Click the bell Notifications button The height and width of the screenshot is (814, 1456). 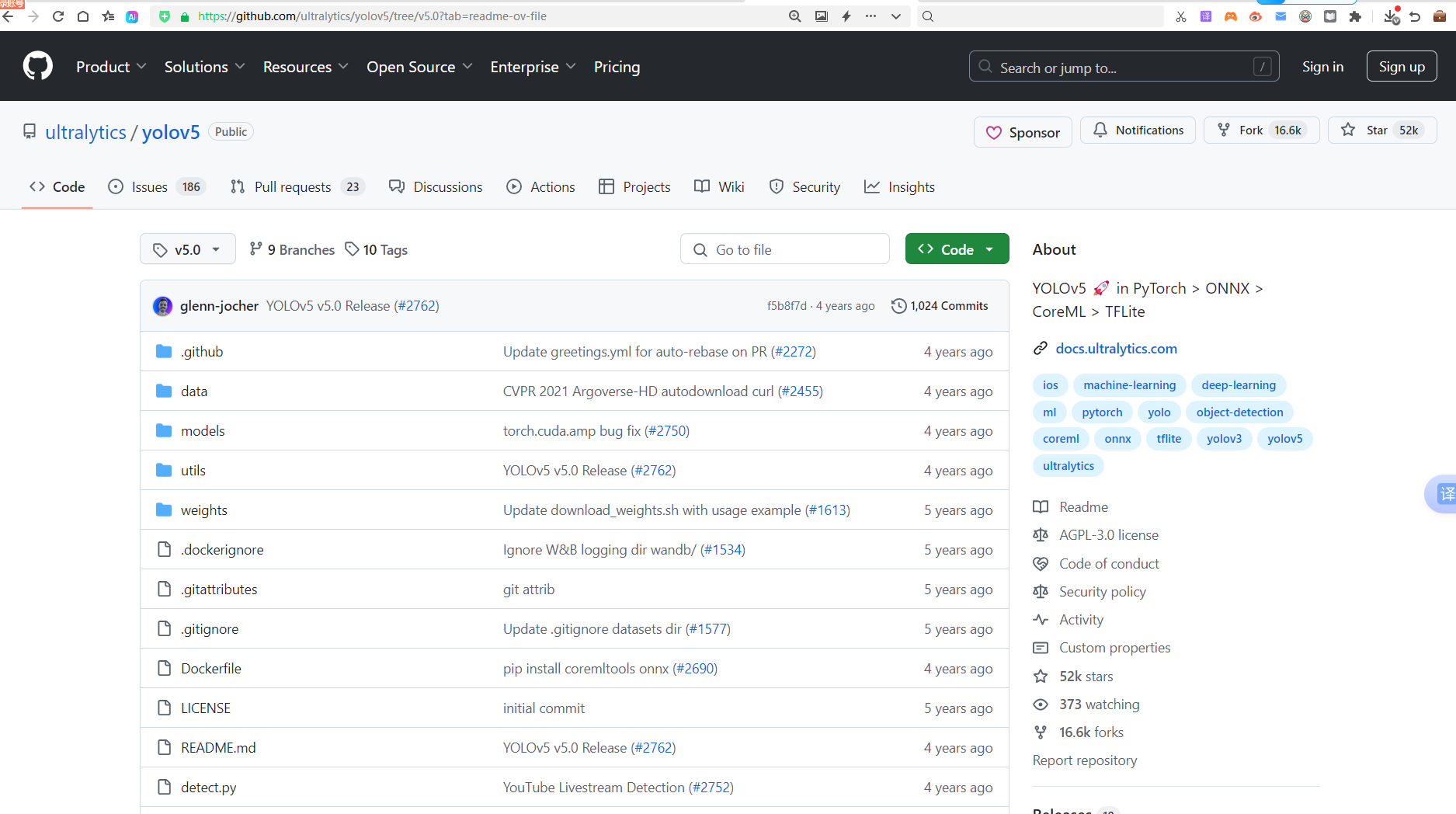tap(1139, 130)
